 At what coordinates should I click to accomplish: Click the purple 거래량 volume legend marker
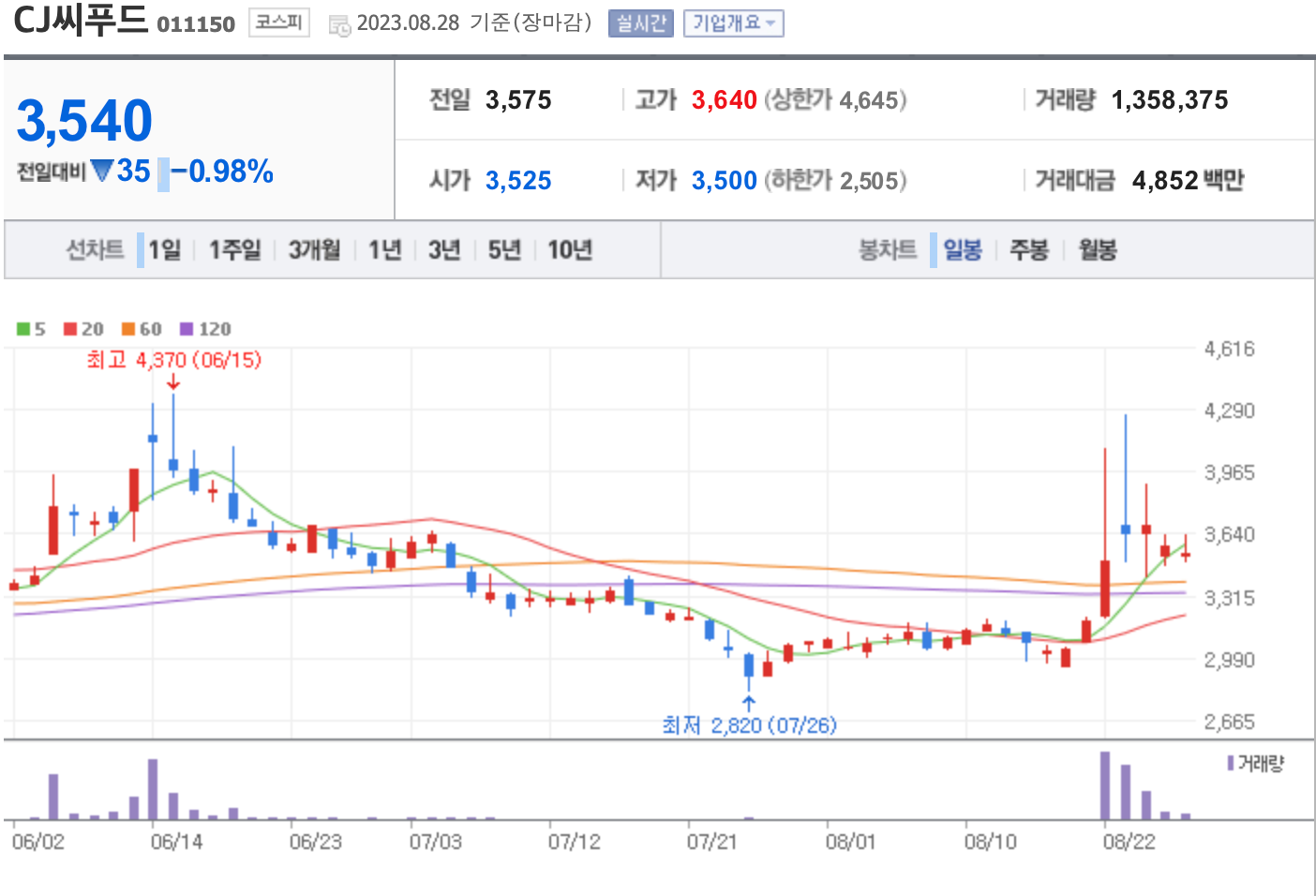tap(1231, 763)
